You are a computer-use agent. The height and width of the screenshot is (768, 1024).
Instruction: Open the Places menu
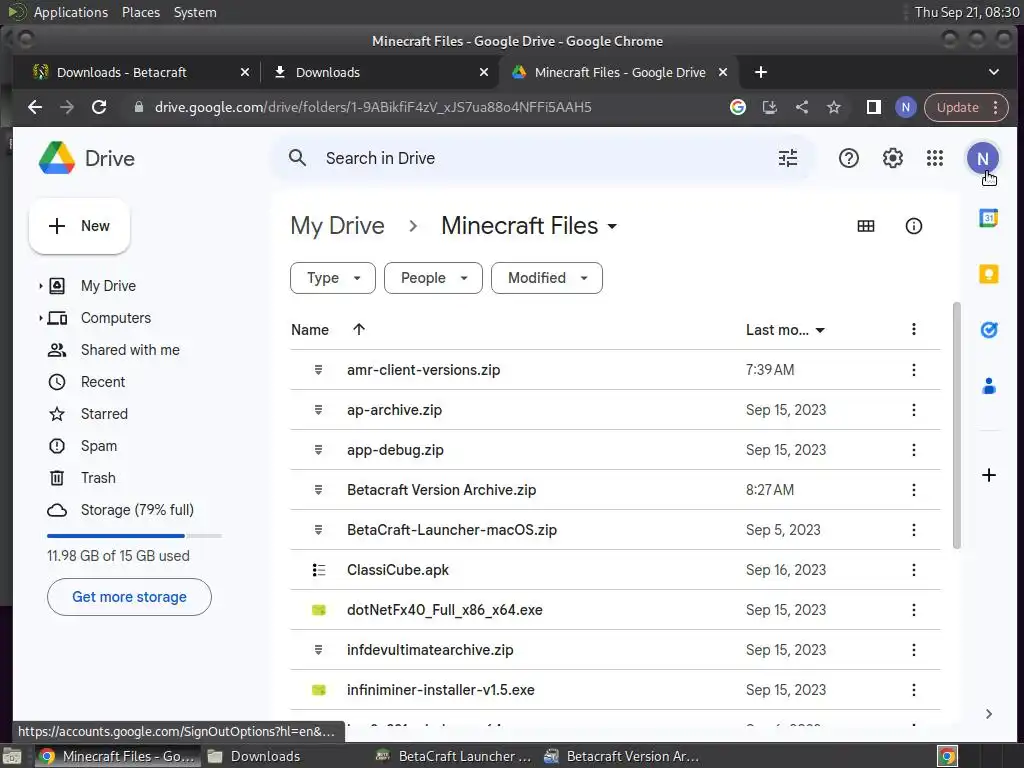[140, 12]
